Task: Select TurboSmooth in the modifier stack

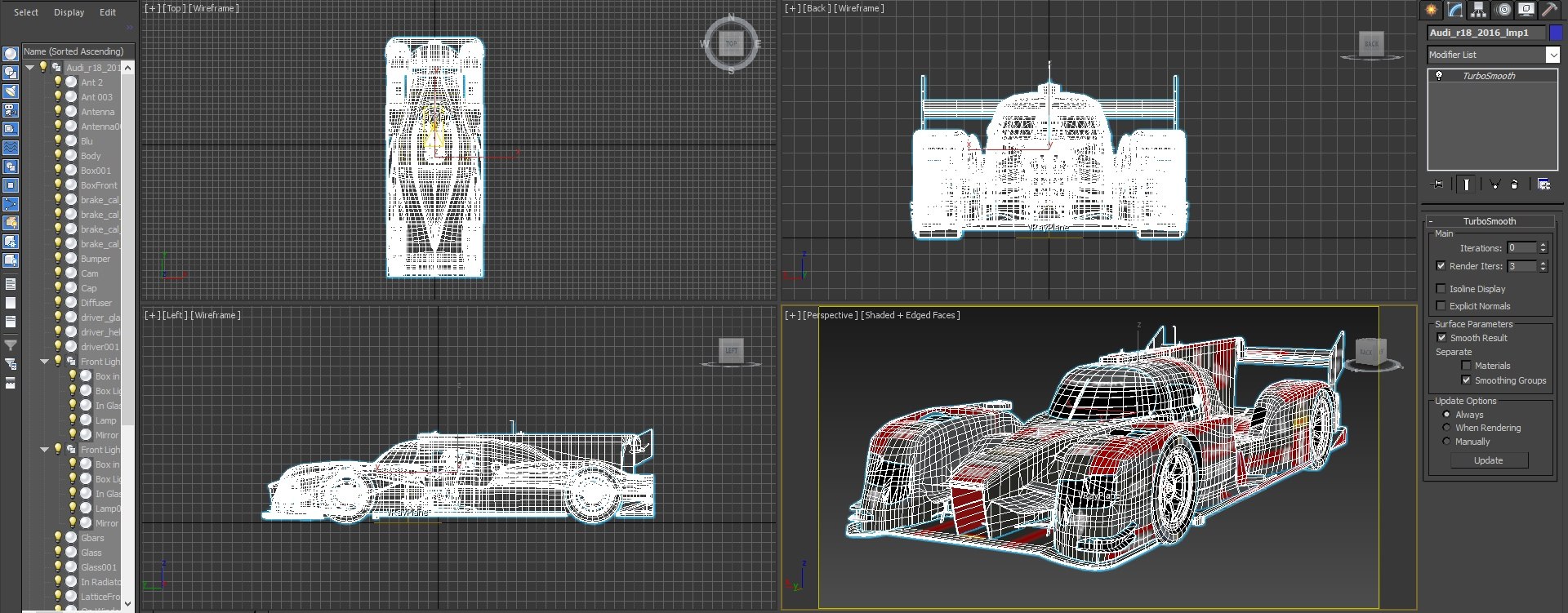Action: click(1489, 76)
